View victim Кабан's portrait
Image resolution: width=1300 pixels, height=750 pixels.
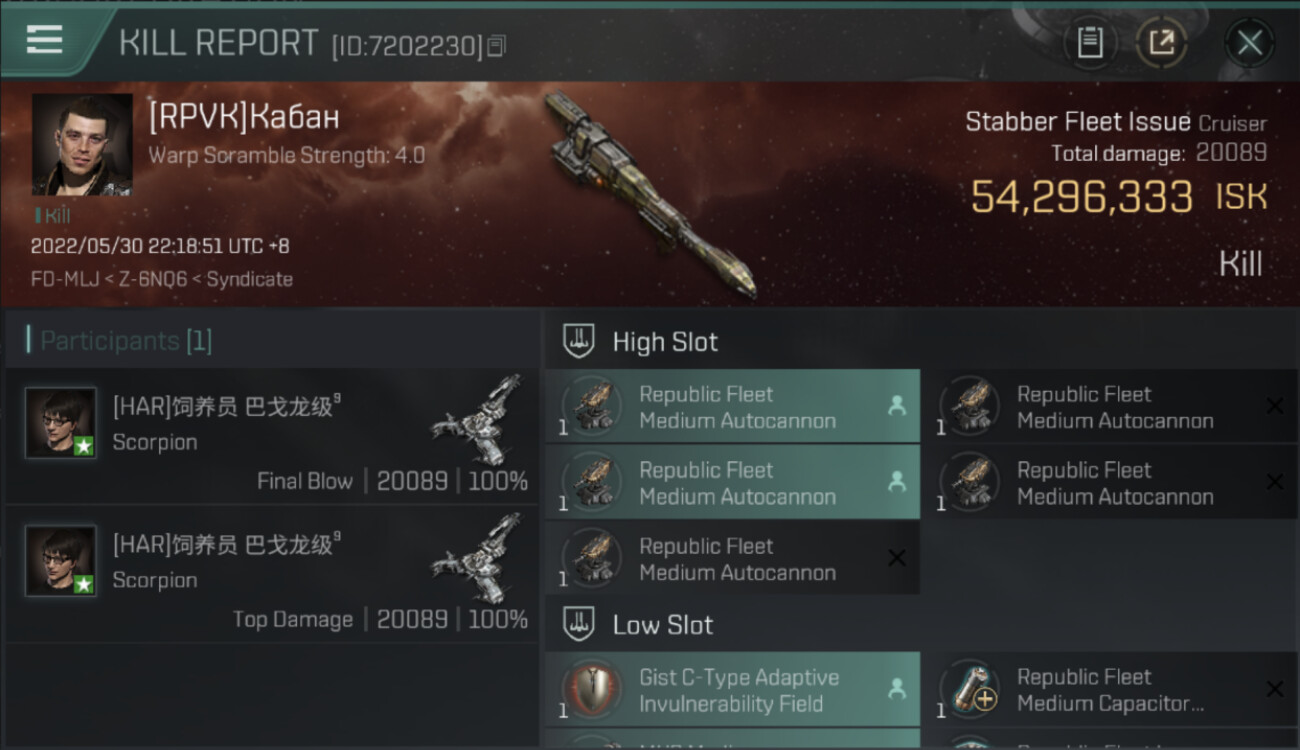82,144
